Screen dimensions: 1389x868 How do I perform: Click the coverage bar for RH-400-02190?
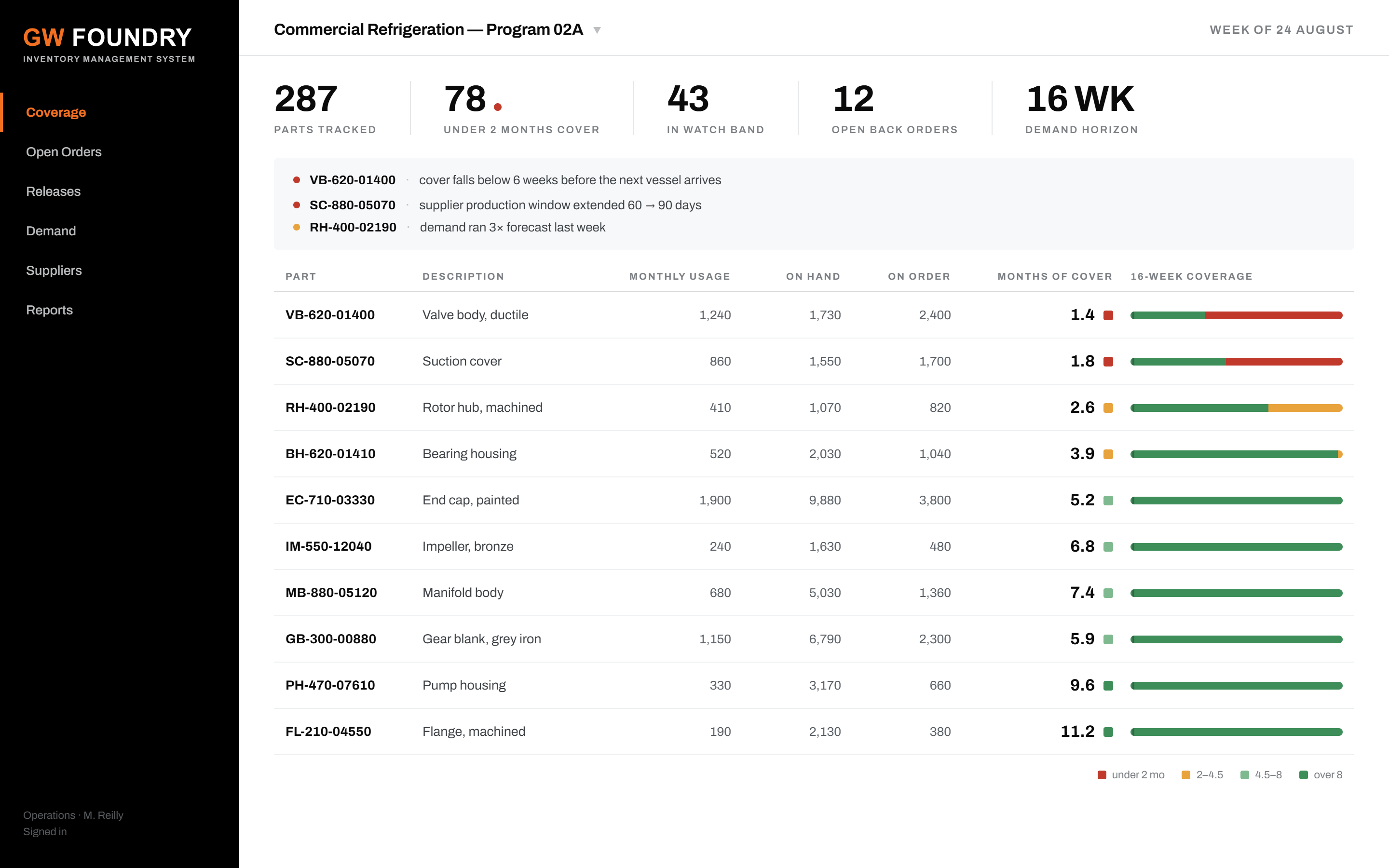1236,408
